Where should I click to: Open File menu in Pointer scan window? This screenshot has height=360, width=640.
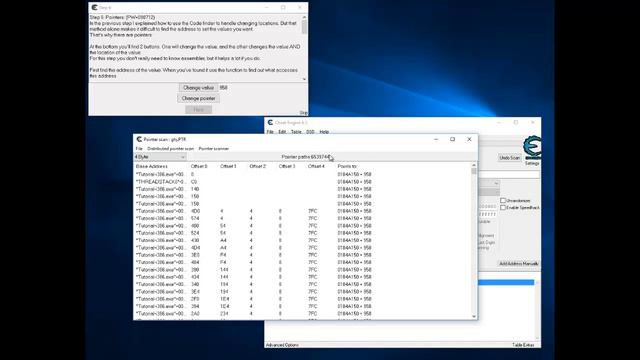click(139, 149)
